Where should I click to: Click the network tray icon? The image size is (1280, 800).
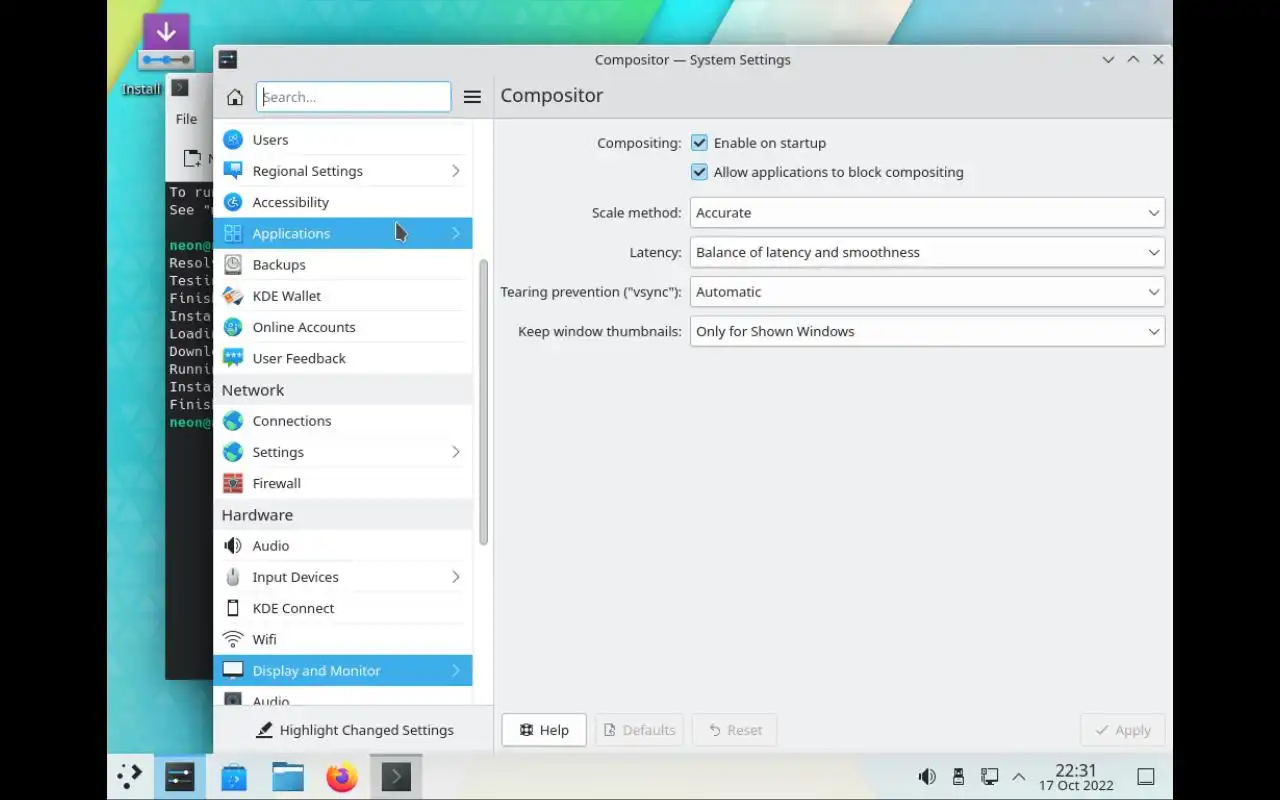989,777
